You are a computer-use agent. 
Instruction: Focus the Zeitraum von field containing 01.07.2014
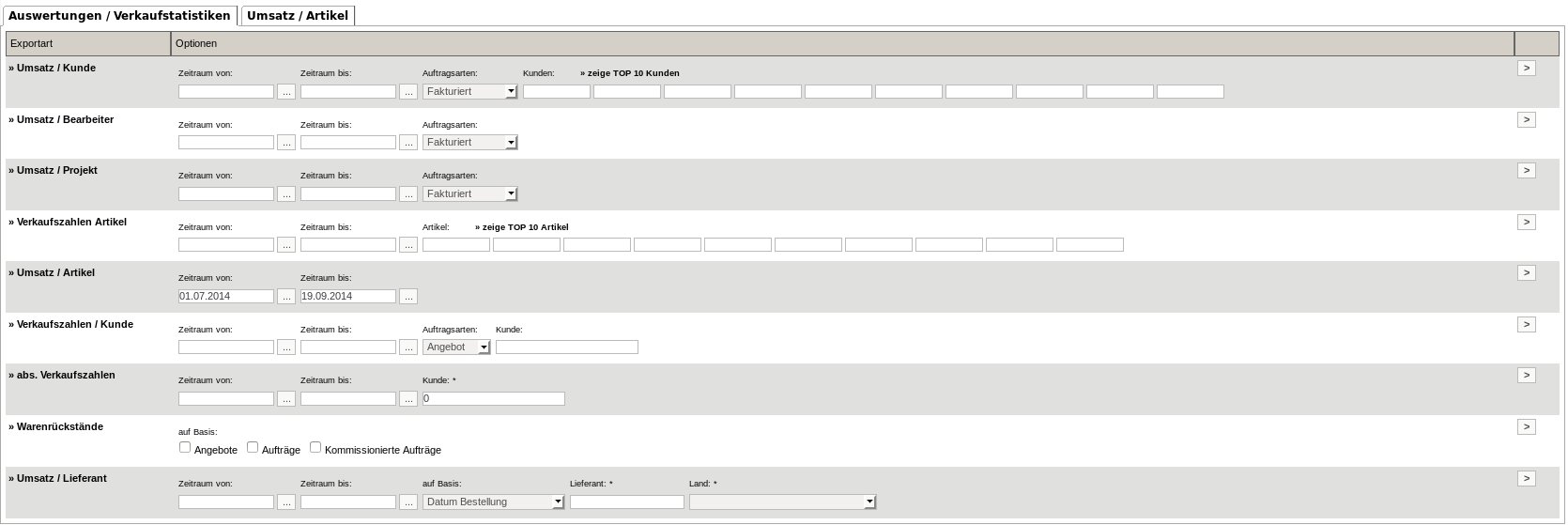226,296
